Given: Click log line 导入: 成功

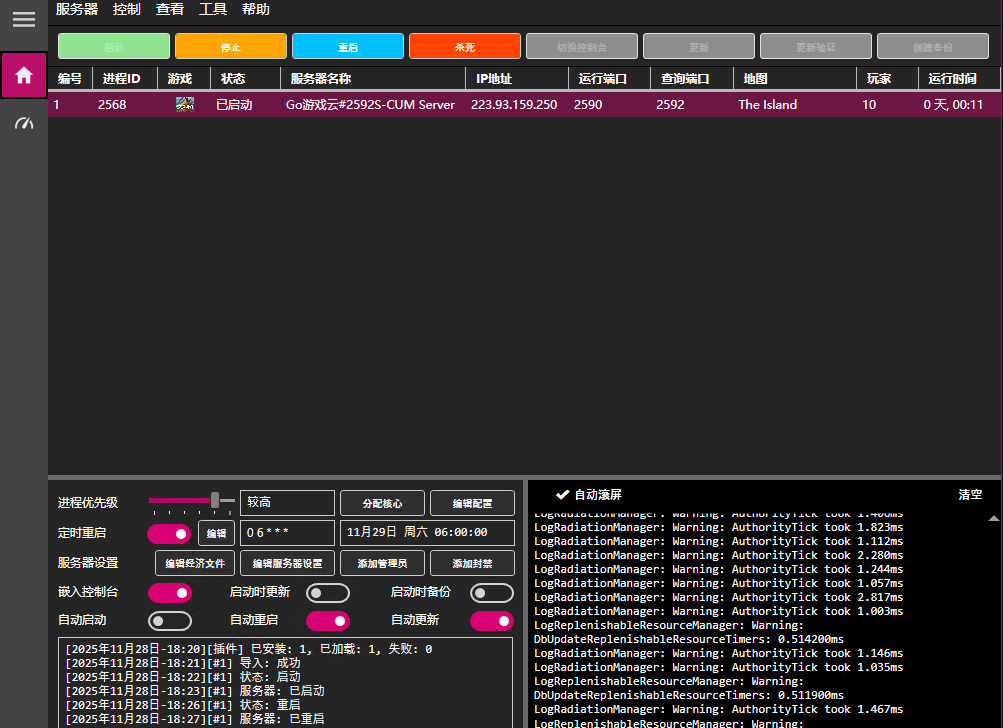Looking at the screenshot, I should pos(183,663).
